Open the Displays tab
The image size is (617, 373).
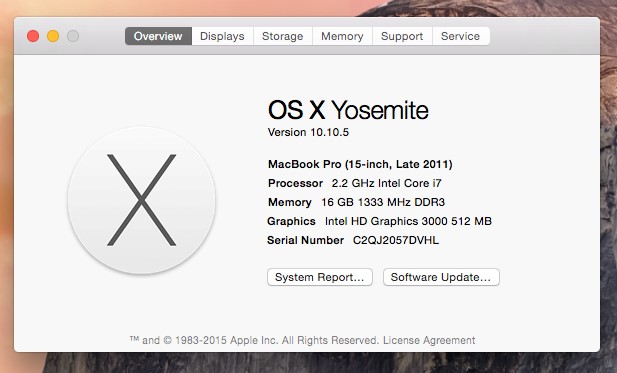[x=222, y=36]
